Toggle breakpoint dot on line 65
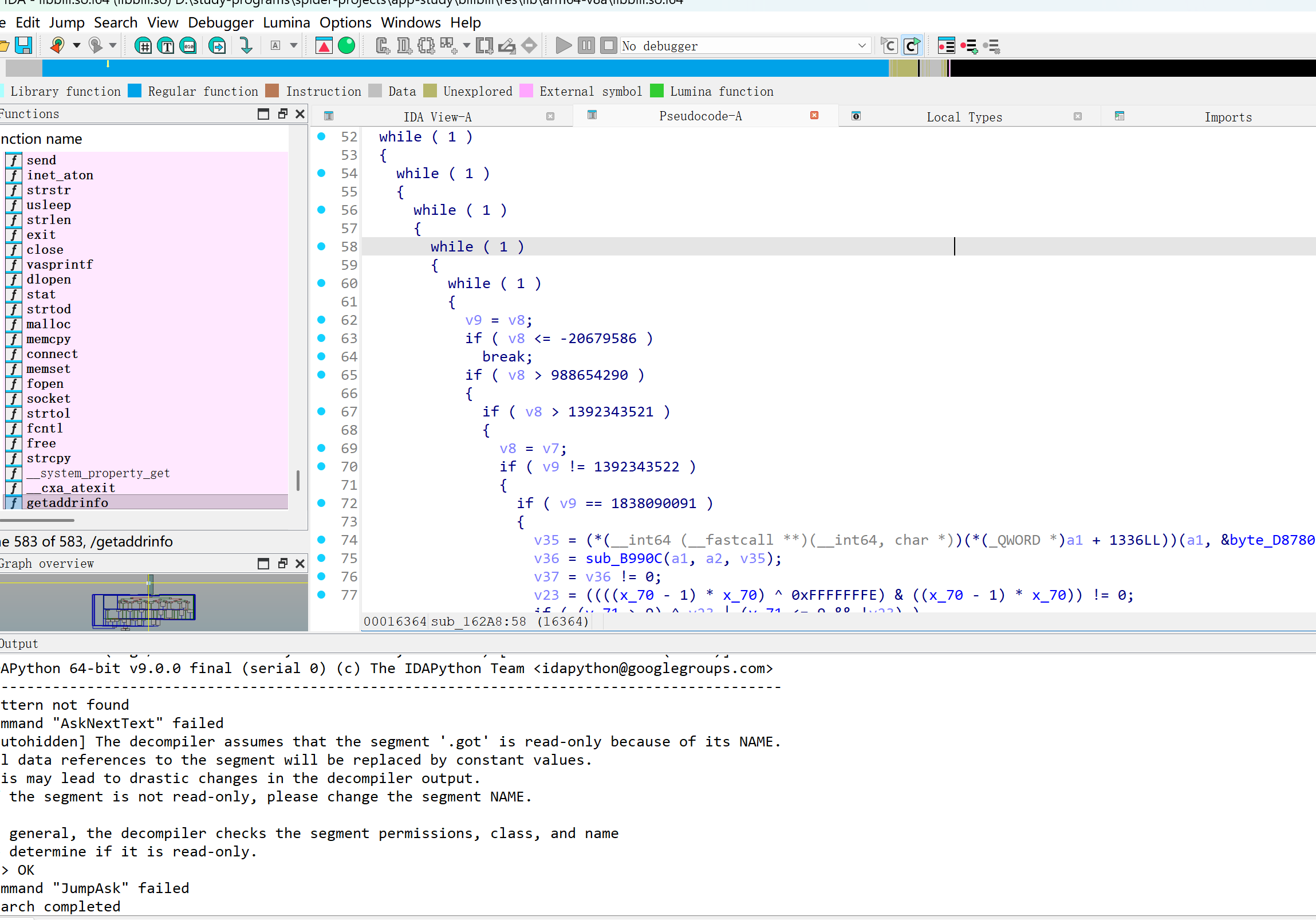This screenshot has height=920, width=1316. [x=321, y=375]
